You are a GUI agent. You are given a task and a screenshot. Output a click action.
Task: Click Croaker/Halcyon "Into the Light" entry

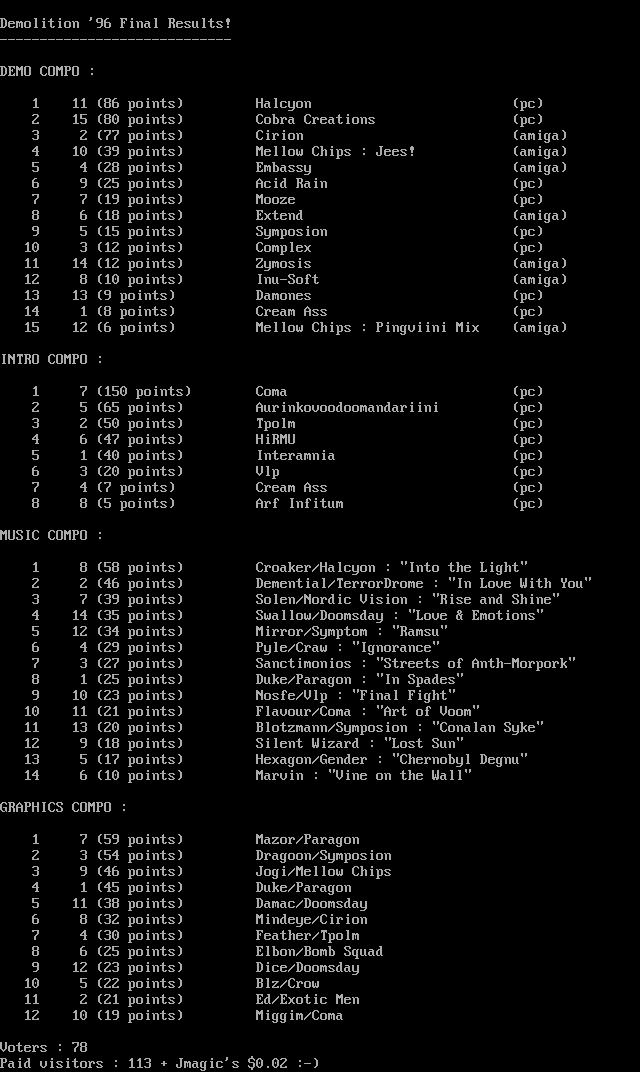pyautogui.click(x=391, y=567)
